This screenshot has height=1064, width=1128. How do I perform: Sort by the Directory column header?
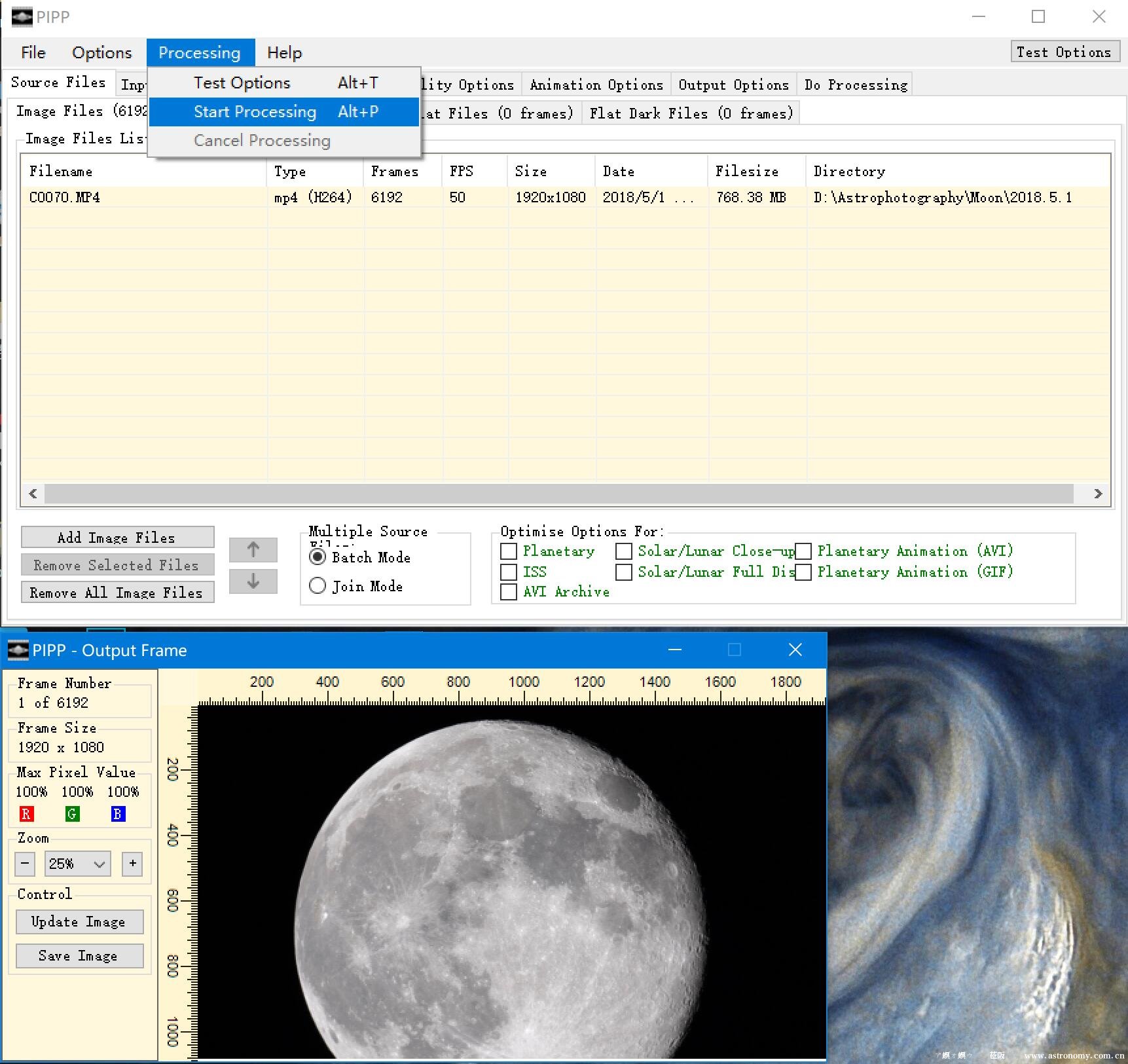coord(958,172)
